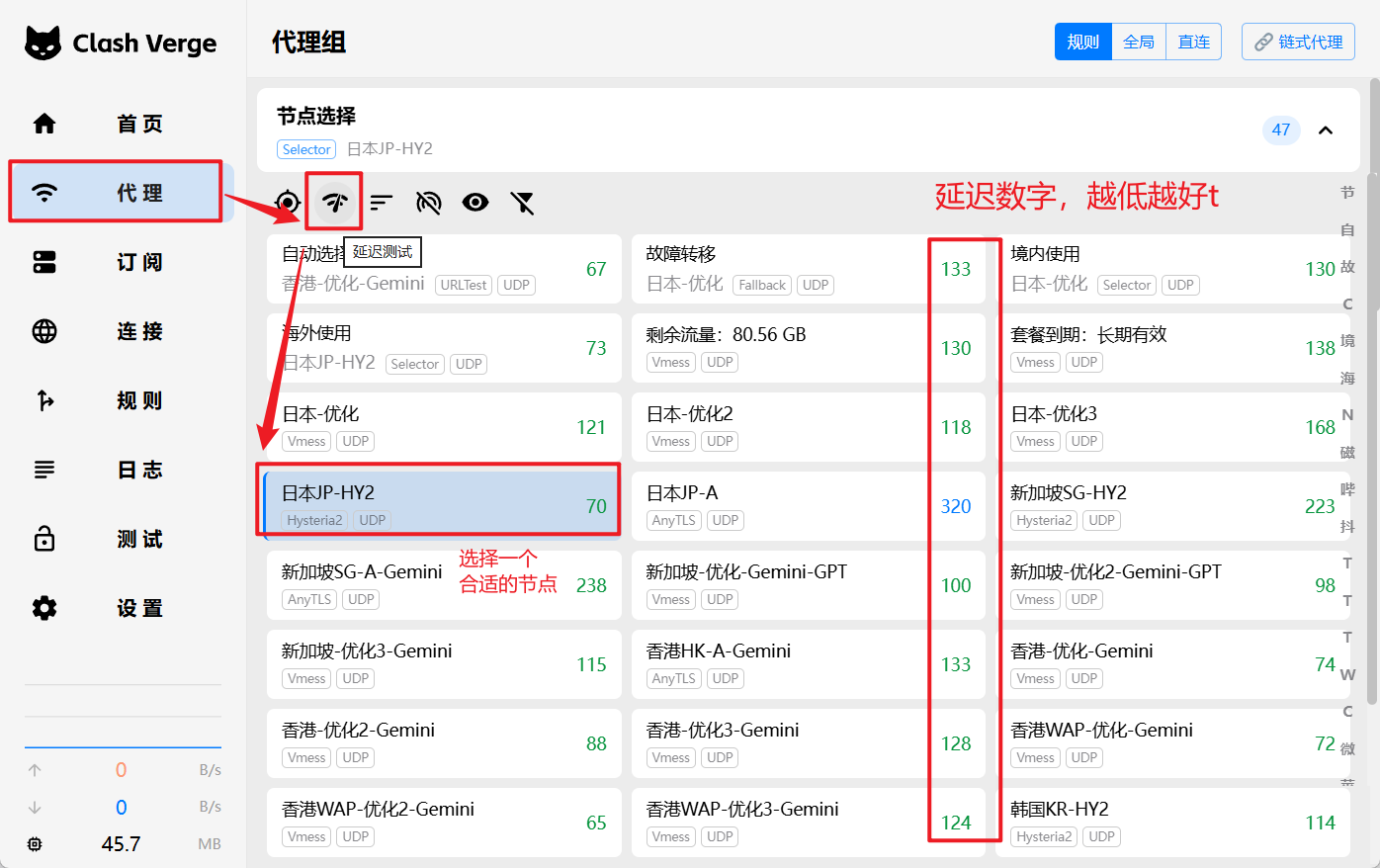The width and height of the screenshot is (1380, 868).
Task: Collapse the 节点选择 group chevron
Action: (x=1326, y=130)
